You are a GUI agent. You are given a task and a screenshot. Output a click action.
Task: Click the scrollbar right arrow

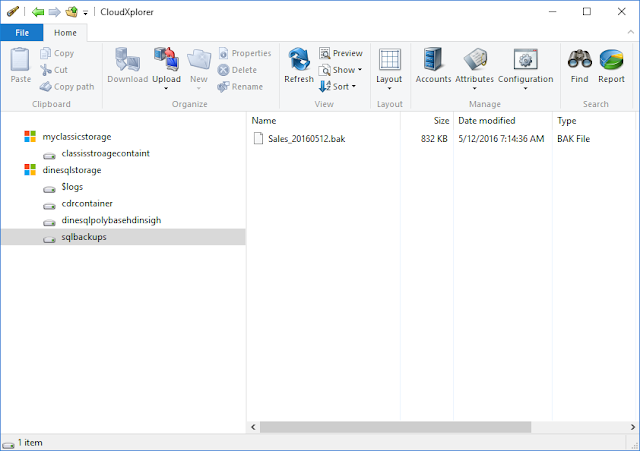coord(633,427)
